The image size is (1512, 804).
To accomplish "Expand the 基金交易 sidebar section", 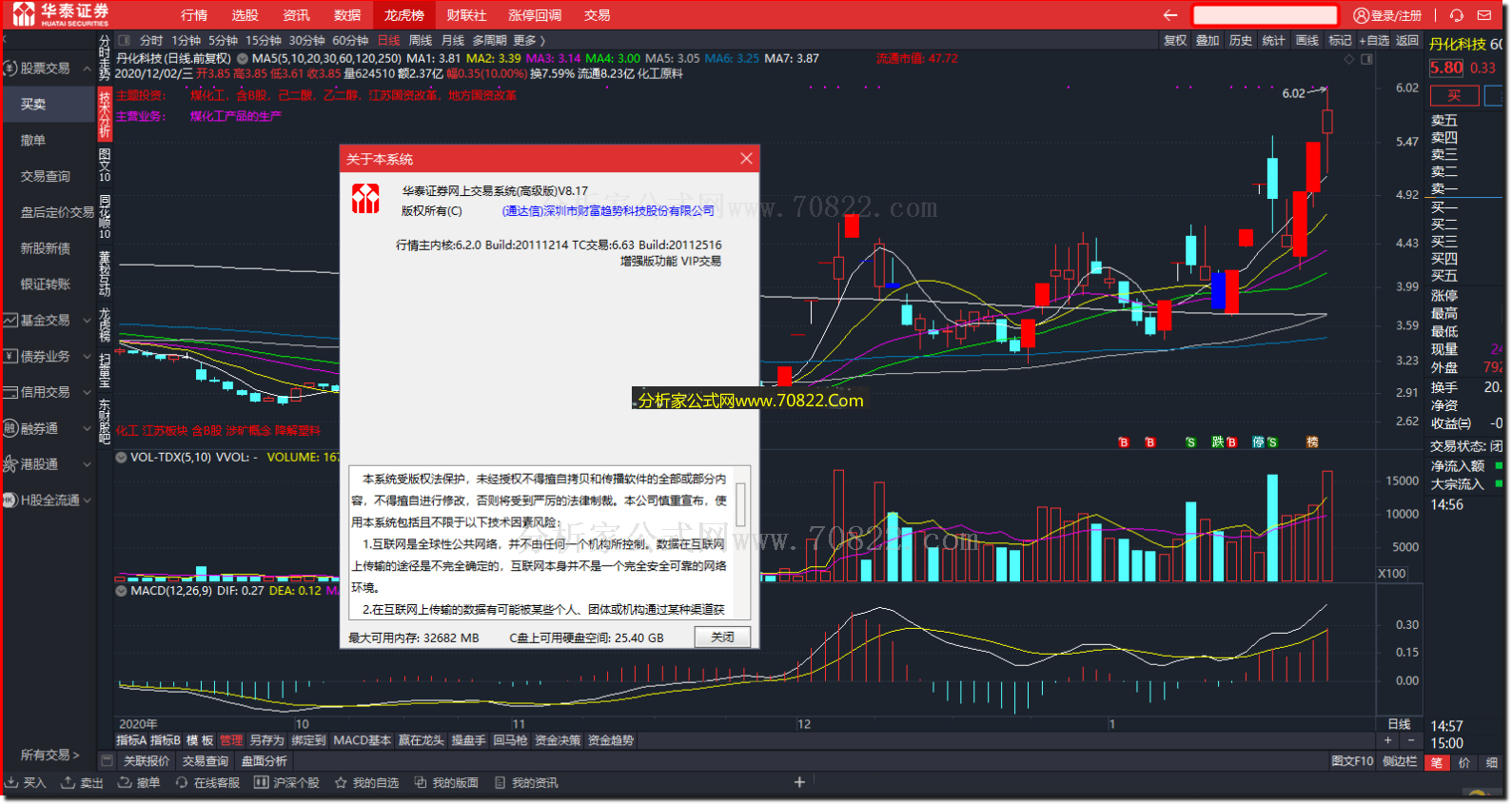I will 48,321.
